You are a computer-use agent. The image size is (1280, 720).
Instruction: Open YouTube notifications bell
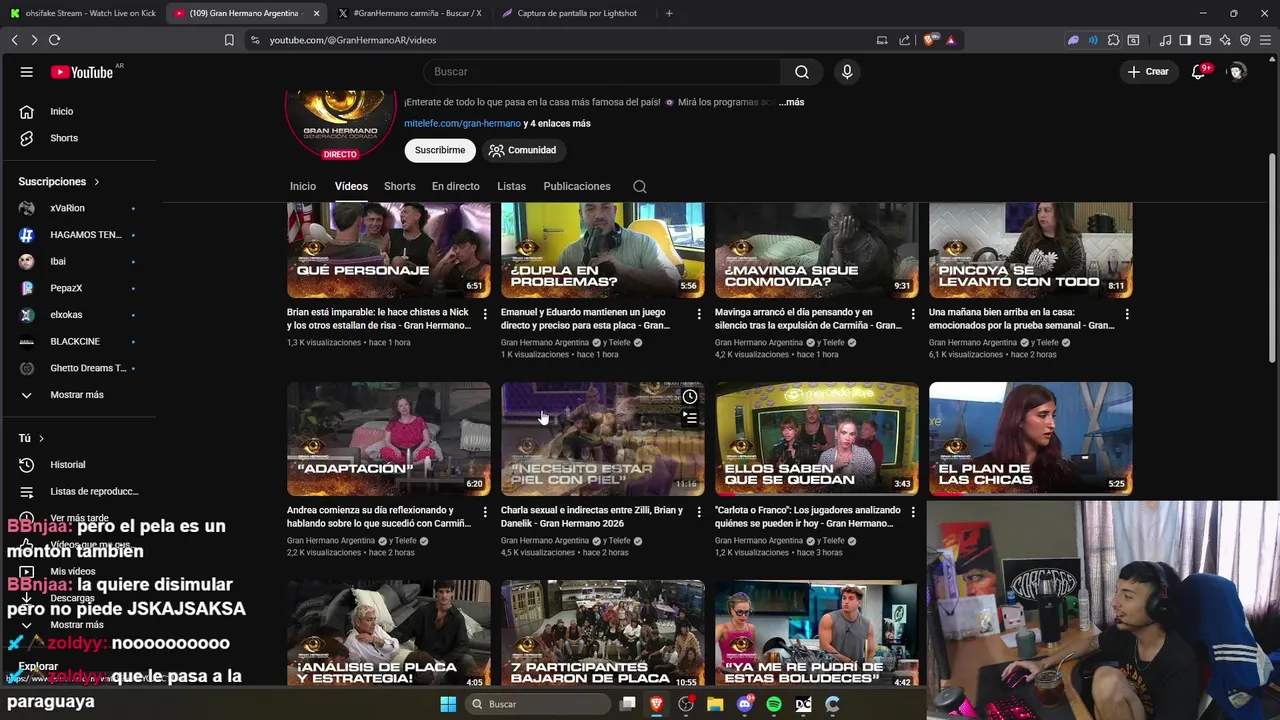[1198, 72]
